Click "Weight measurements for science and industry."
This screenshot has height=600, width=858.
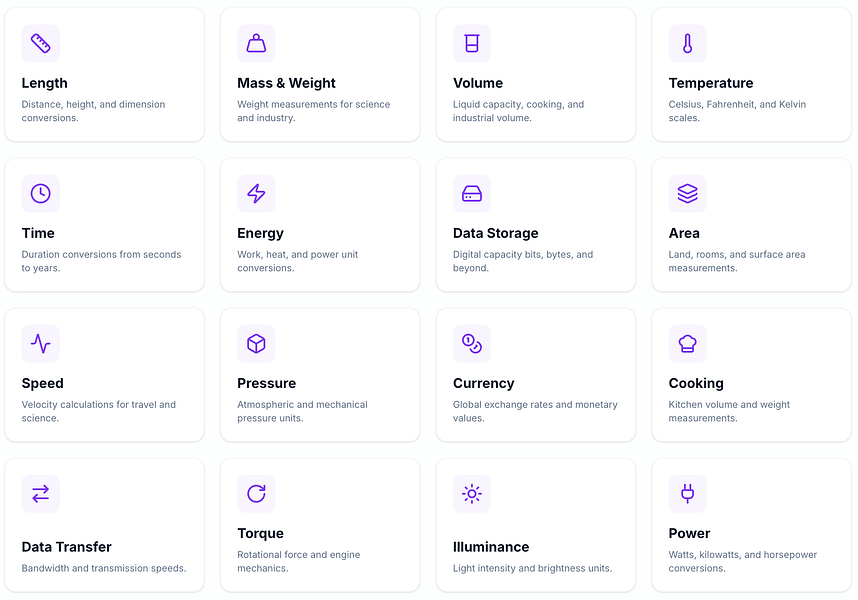pos(314,111)
